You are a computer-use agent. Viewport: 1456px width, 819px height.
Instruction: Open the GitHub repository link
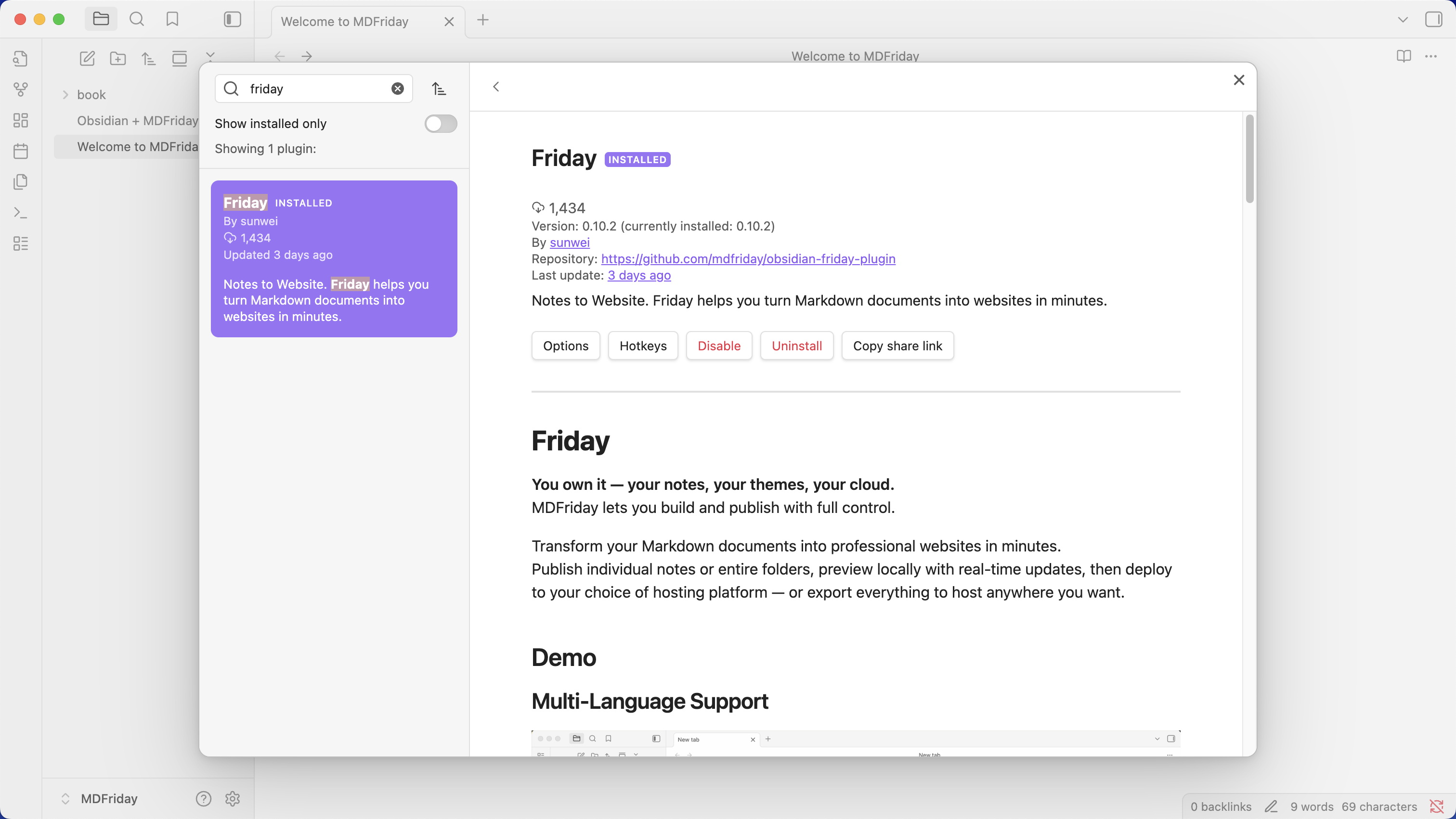tap(748, 259)
